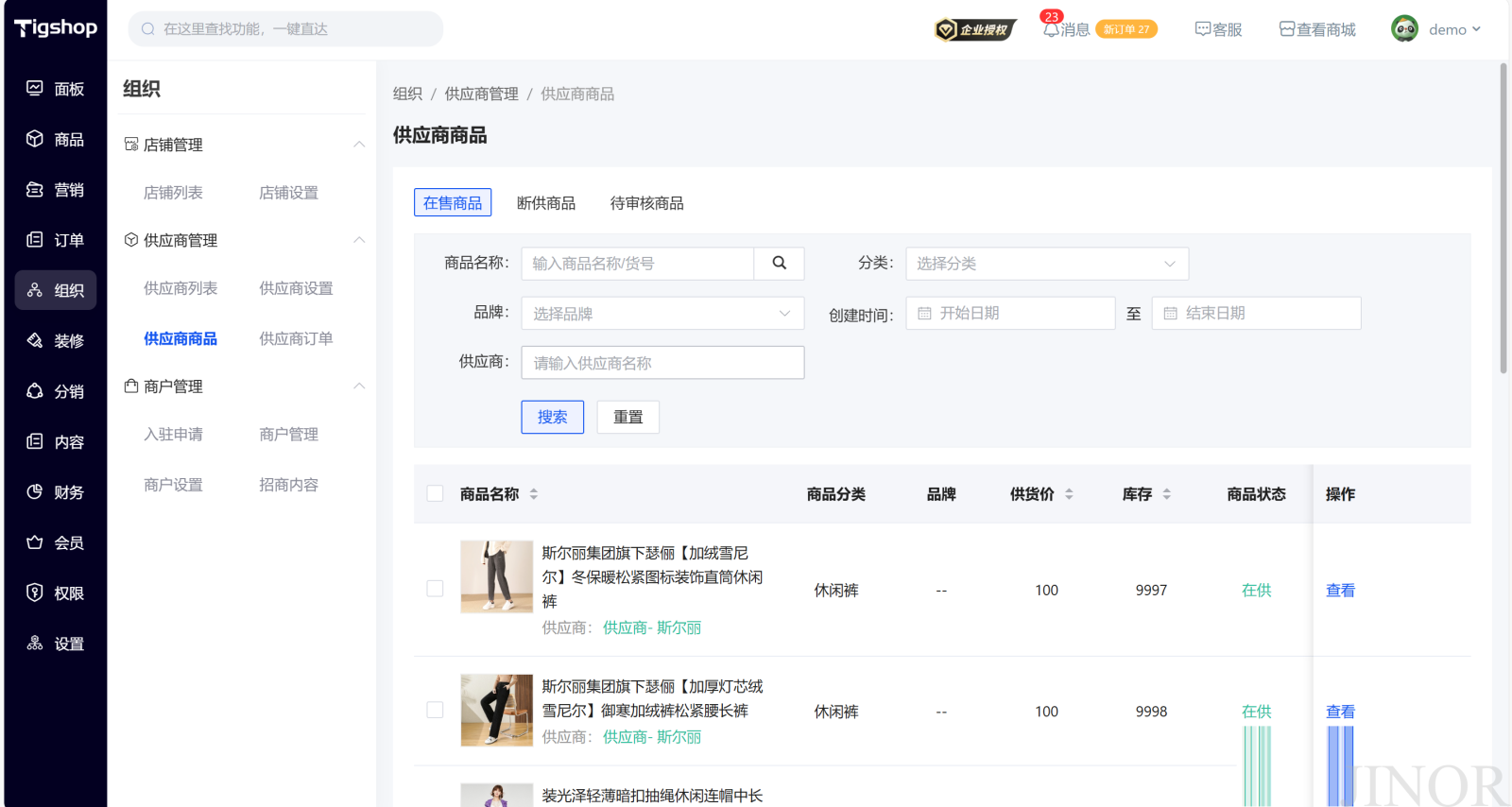Open 招商内容 submenu item

(x=288, y=485)
